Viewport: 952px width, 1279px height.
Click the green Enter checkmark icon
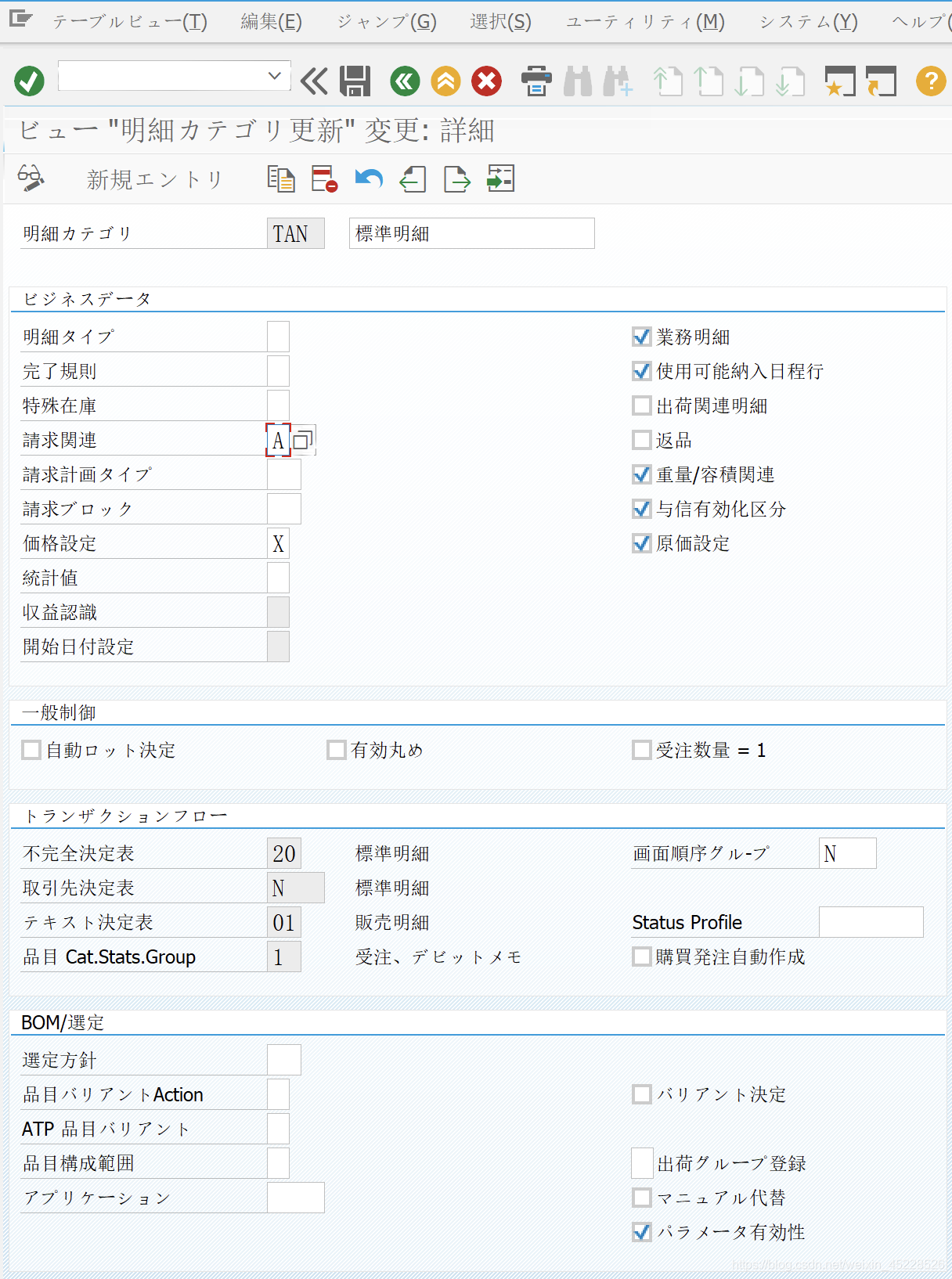click(30, 81)
